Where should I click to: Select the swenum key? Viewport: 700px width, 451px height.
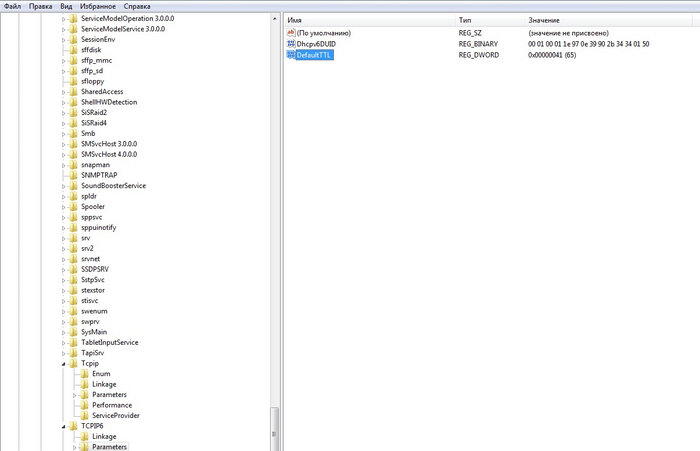point(94,311)
